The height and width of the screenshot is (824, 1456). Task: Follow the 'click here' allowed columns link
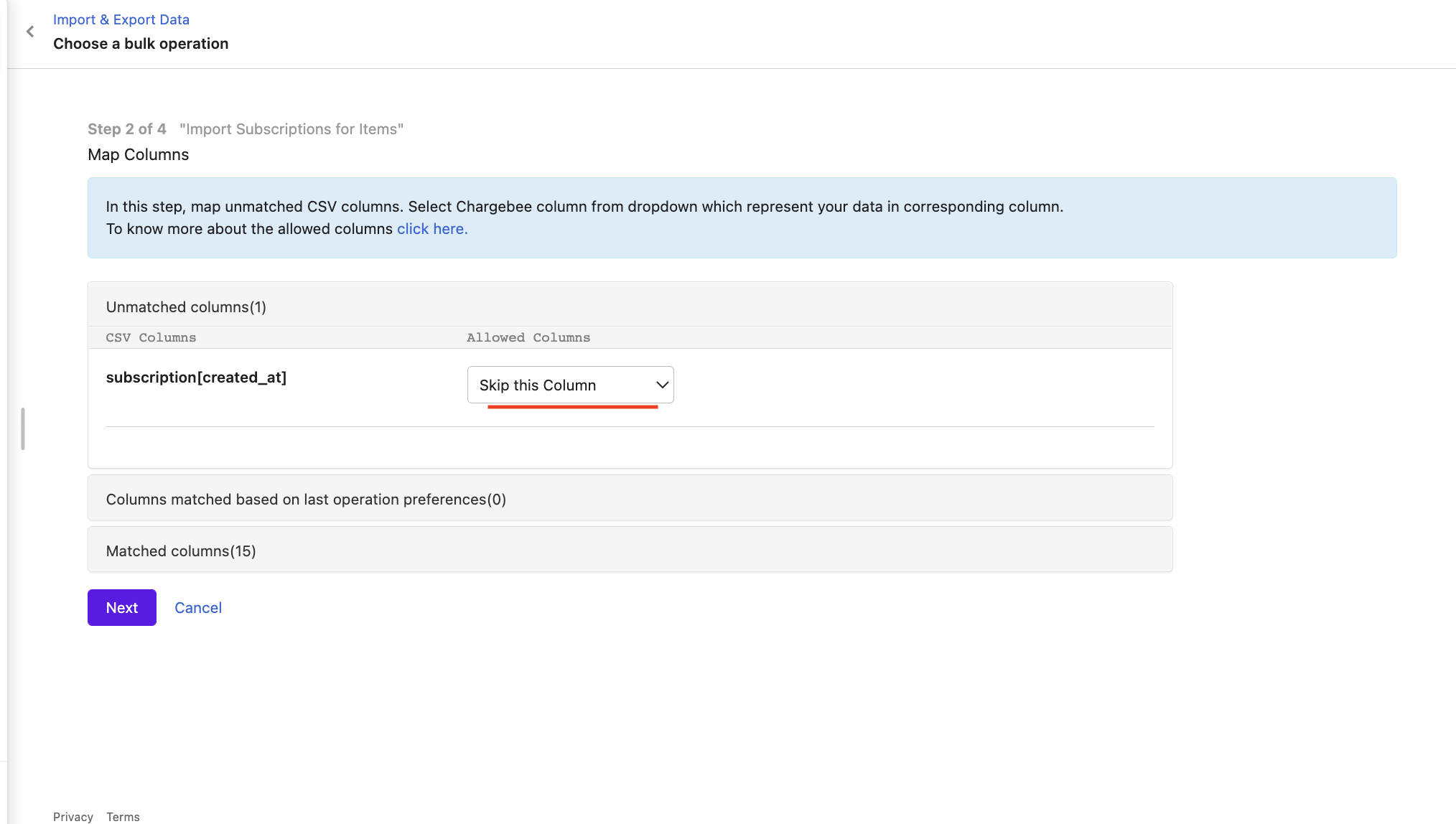[x=432, y=229]
